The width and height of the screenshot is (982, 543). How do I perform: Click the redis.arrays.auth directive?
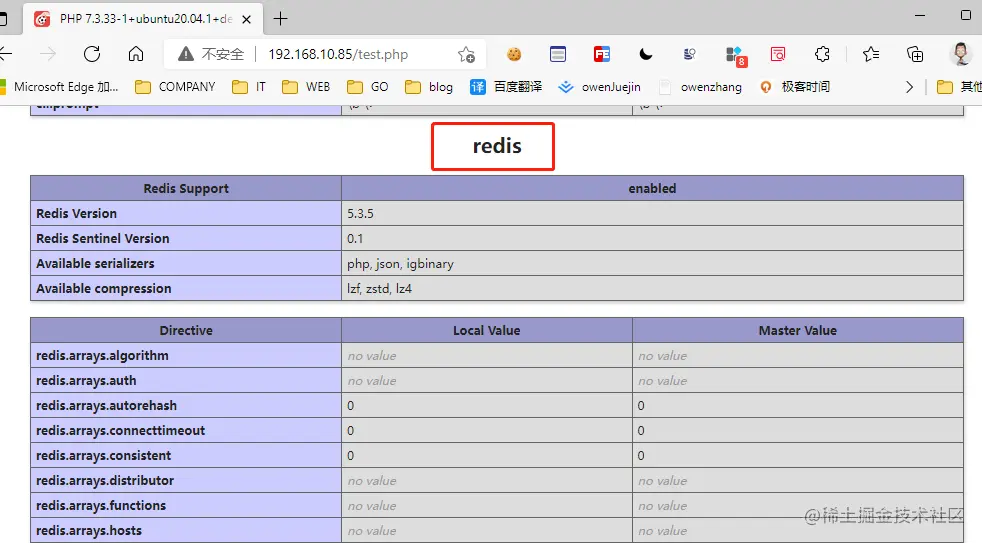pyautogui.click(x=86, y=381)
